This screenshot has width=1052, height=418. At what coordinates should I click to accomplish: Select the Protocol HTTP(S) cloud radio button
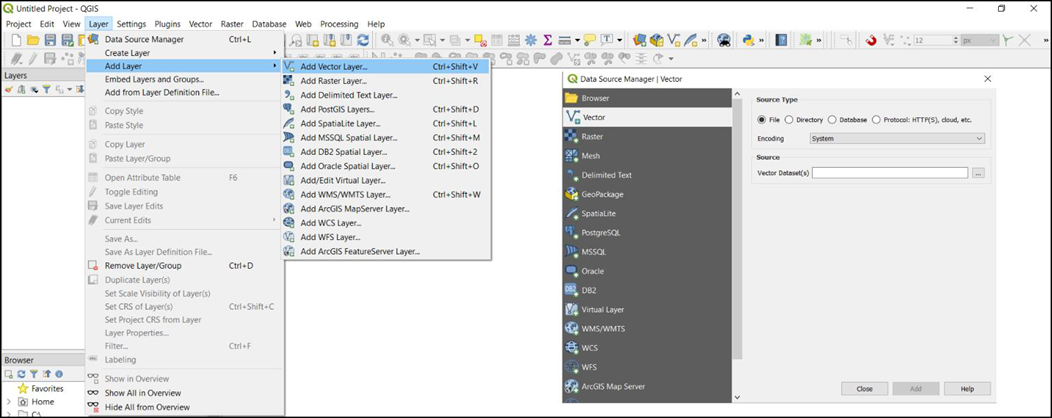(x=876, y=119)
